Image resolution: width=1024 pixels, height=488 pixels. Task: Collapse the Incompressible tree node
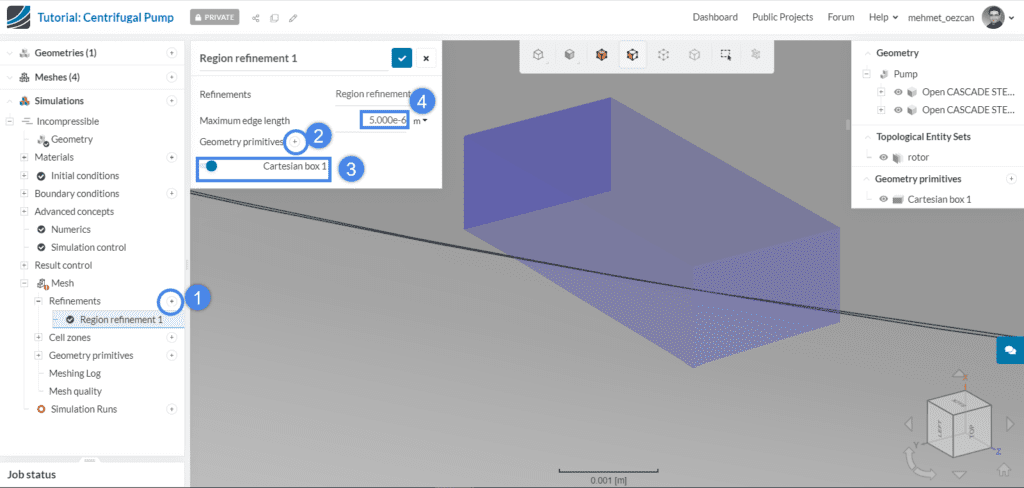(9, 122)
